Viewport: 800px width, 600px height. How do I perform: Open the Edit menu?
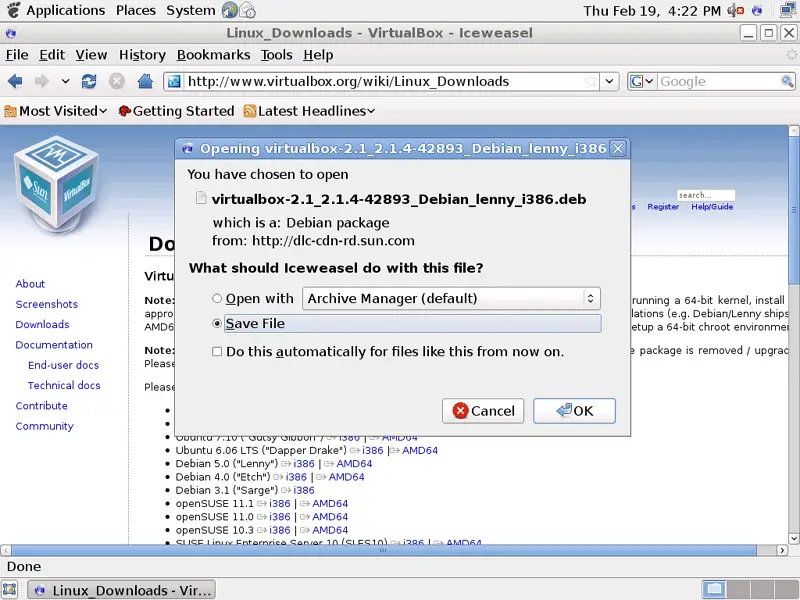click(x=52, y=55)
